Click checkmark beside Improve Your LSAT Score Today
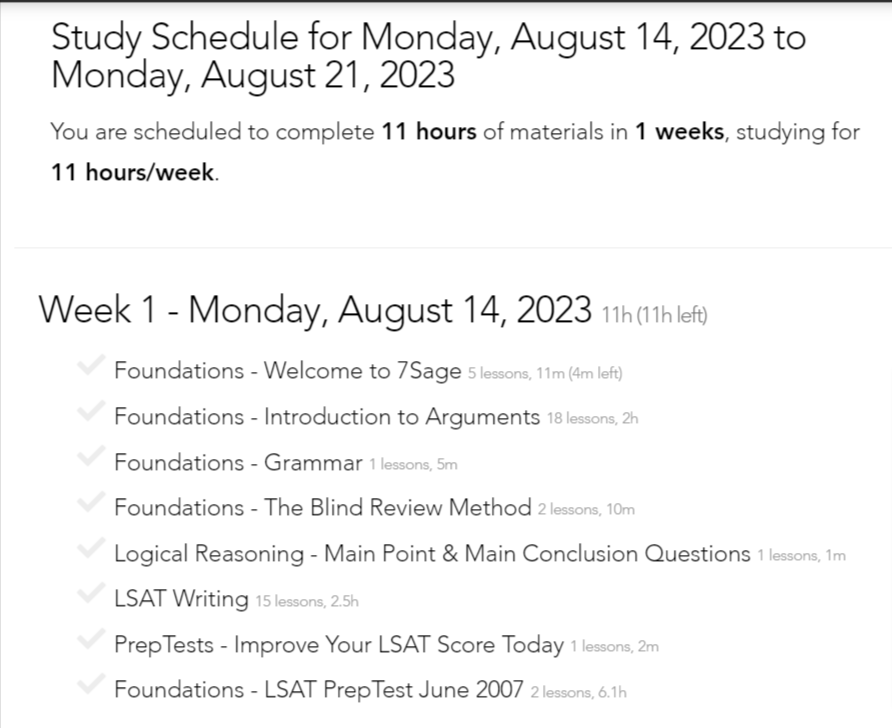This screenshot has height=728, width=892. click(91, 641)
